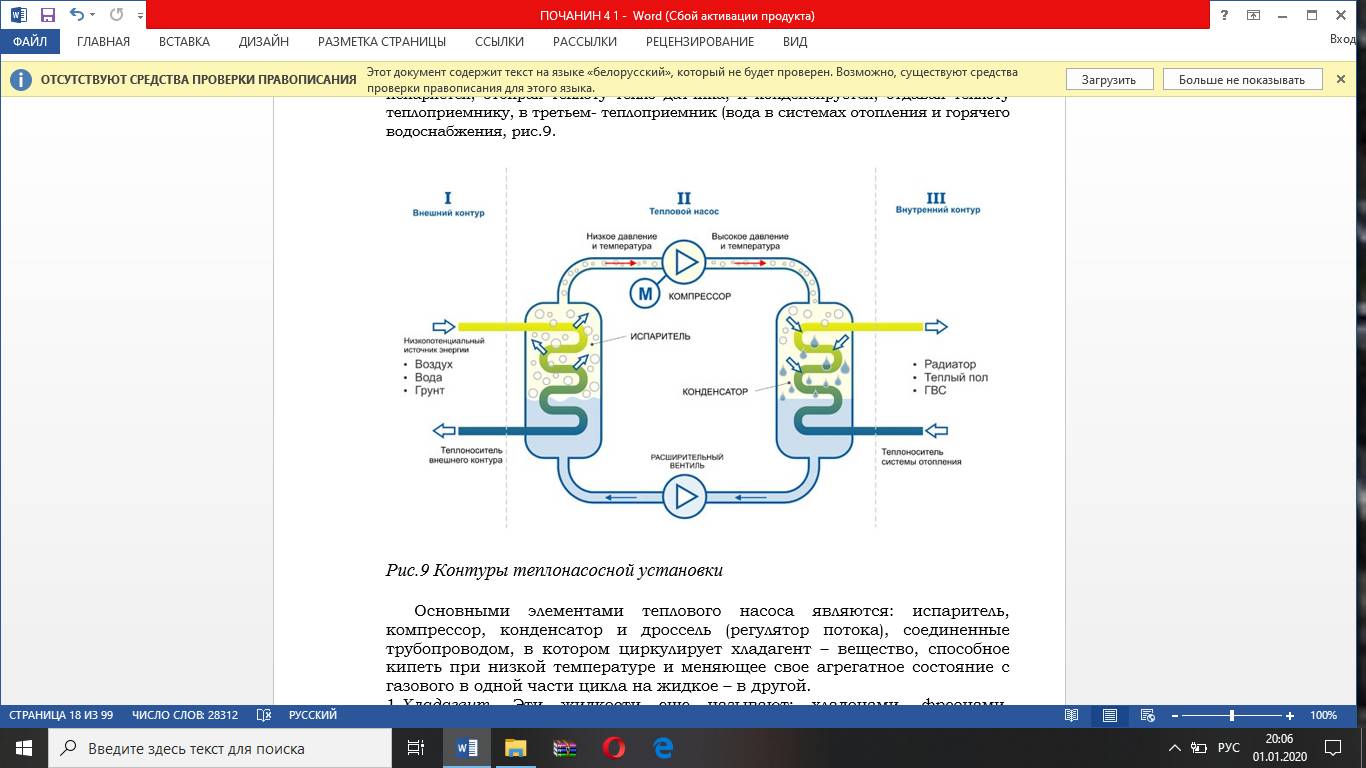Open the proofing errors icon in status bar
This screenshot has width=1366, height=768.
[264, 715]
